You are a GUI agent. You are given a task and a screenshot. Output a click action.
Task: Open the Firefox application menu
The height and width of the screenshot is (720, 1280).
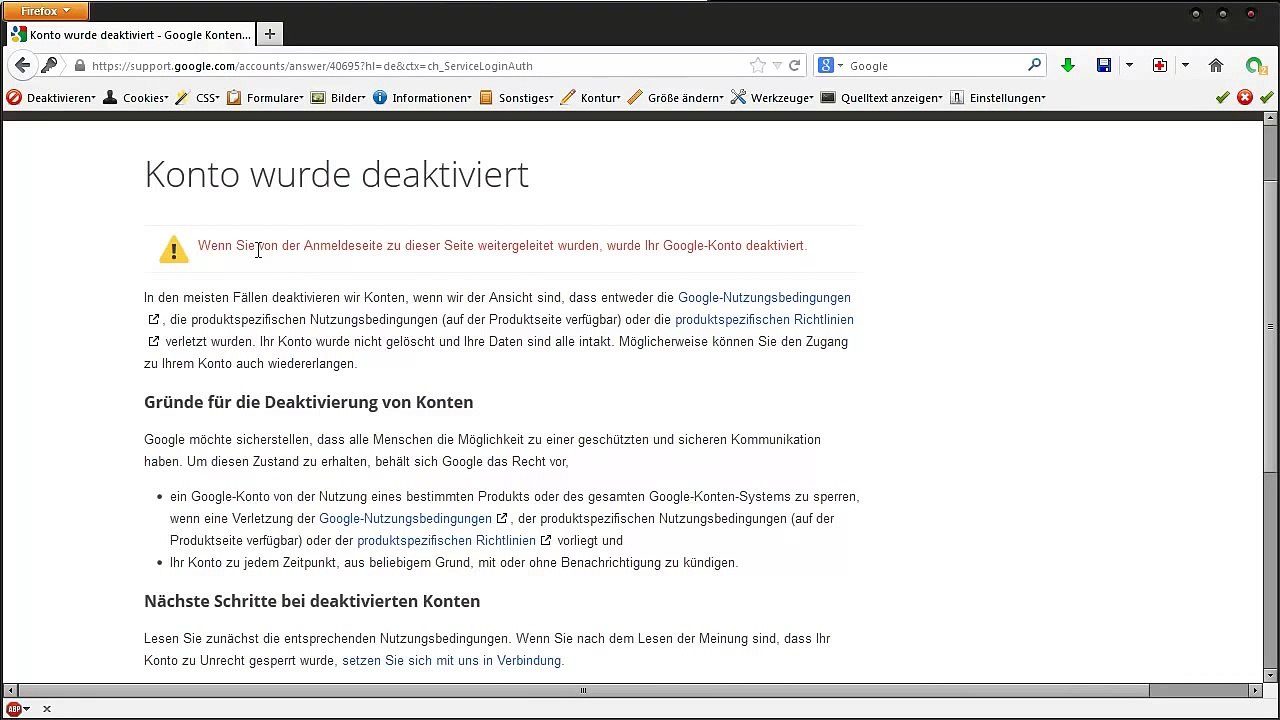pyautogui.click(x=45, y=11)
